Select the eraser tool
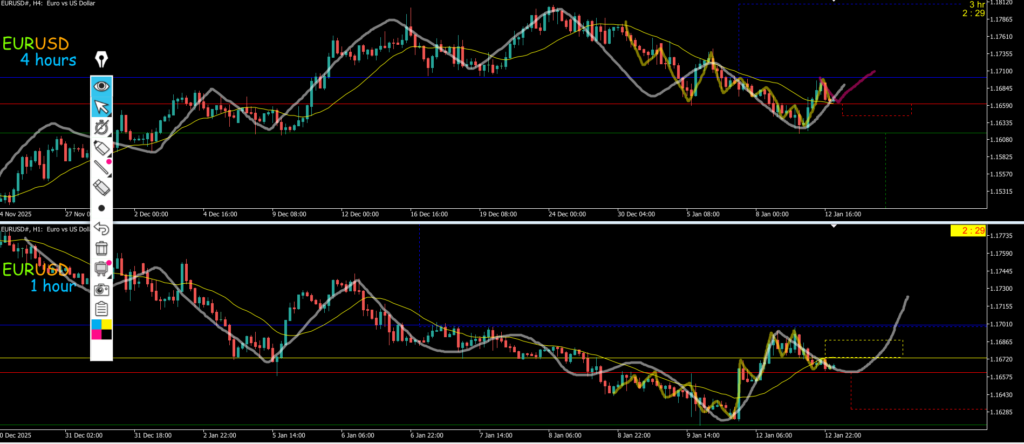Viewport: 1024px width, 444px height. click(x=101, y=187)
